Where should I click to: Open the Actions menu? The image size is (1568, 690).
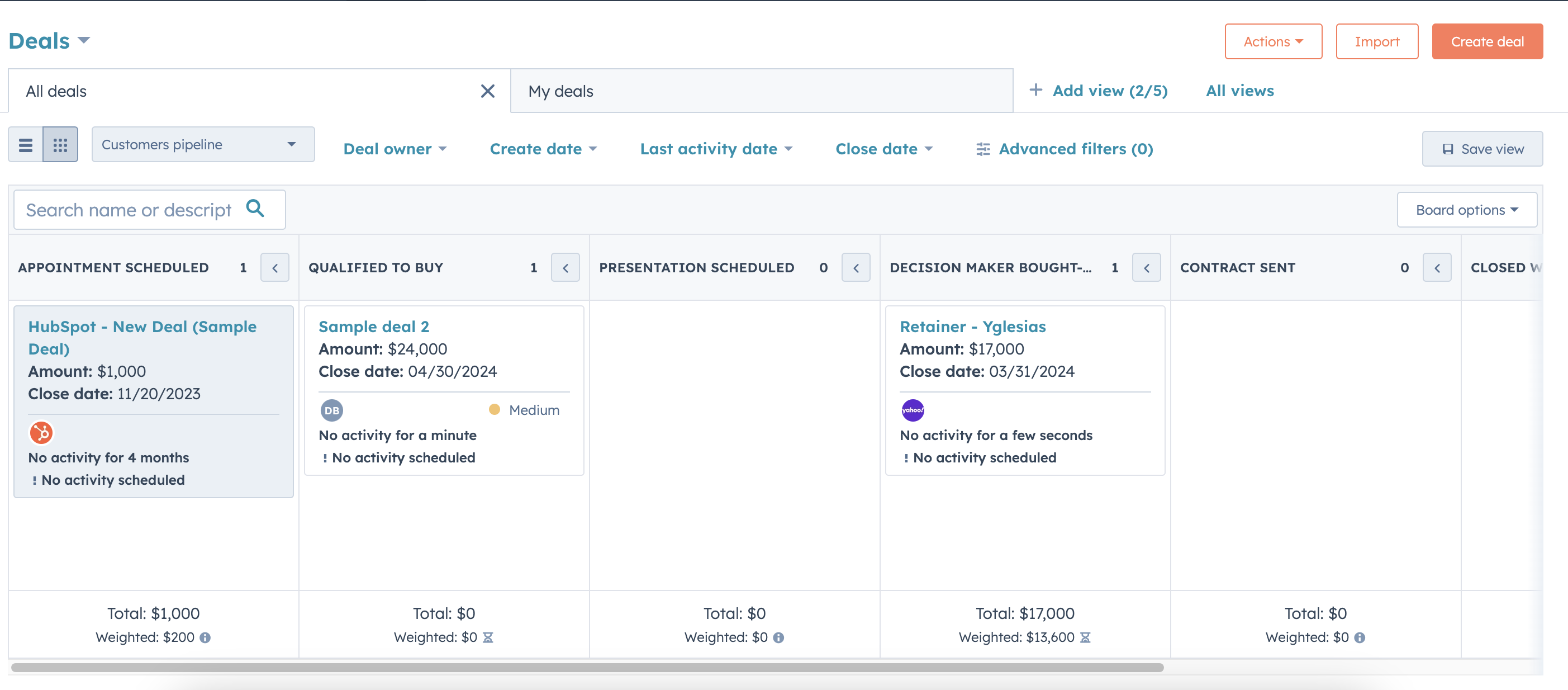(x=1274, y=41)
